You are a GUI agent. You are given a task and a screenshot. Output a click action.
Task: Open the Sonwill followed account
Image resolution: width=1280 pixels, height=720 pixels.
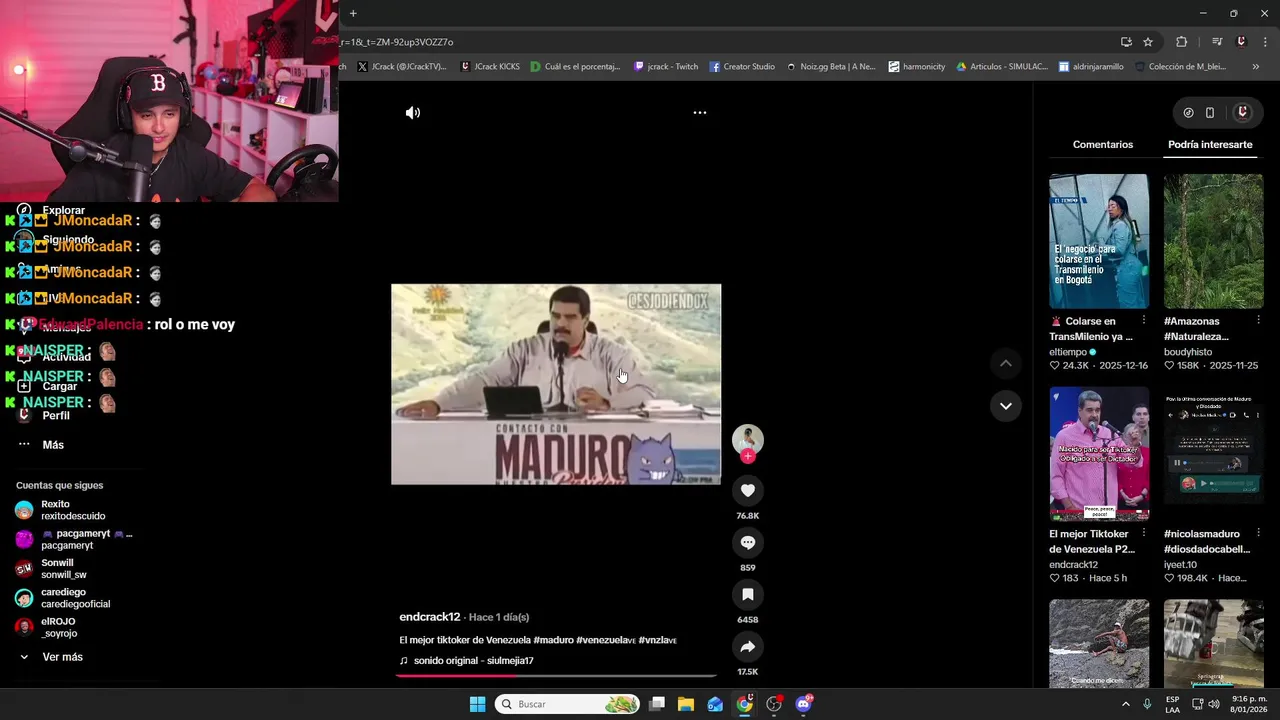(x=51, y=568)
